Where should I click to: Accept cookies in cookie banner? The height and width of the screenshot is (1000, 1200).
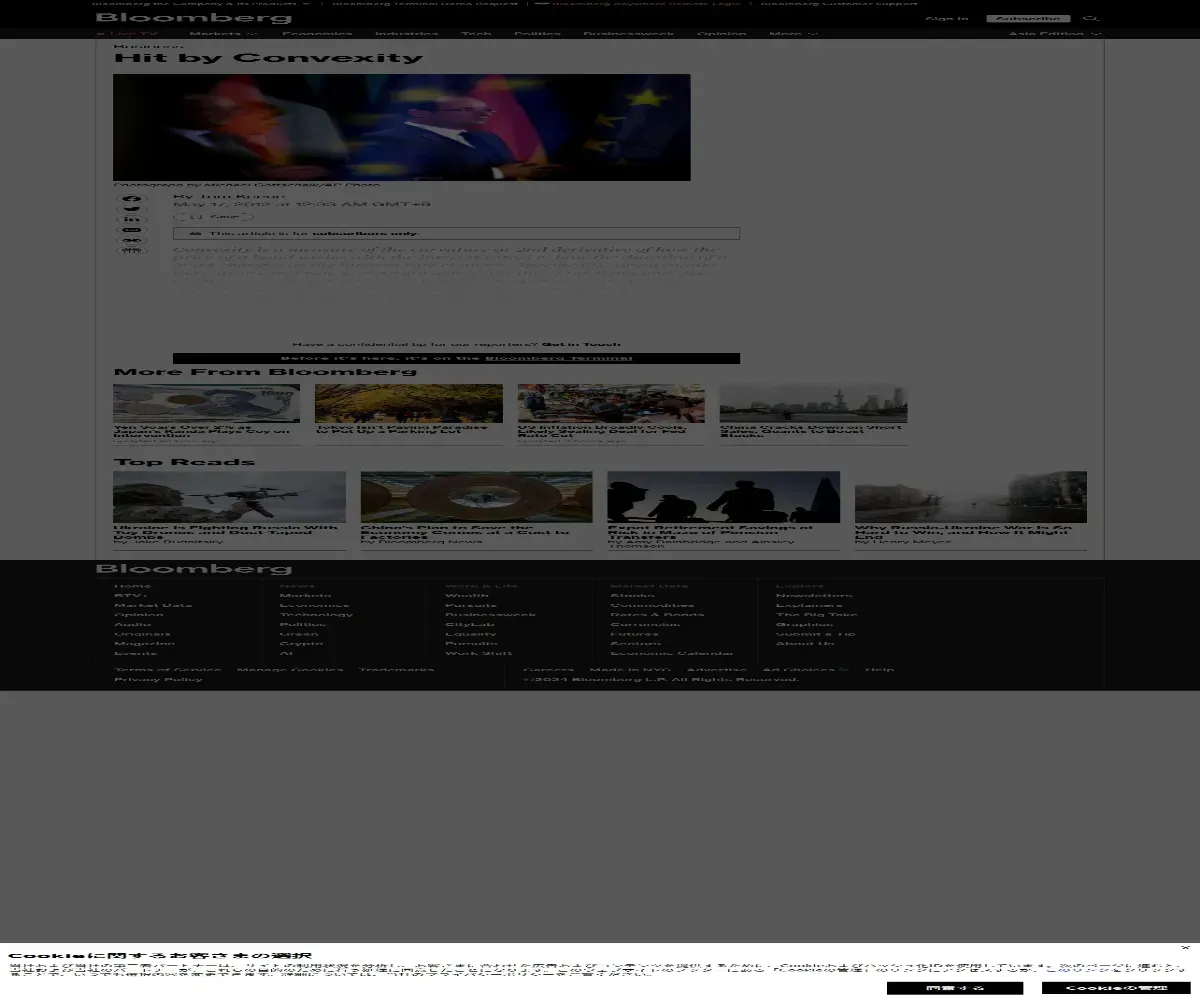point(955,988)
